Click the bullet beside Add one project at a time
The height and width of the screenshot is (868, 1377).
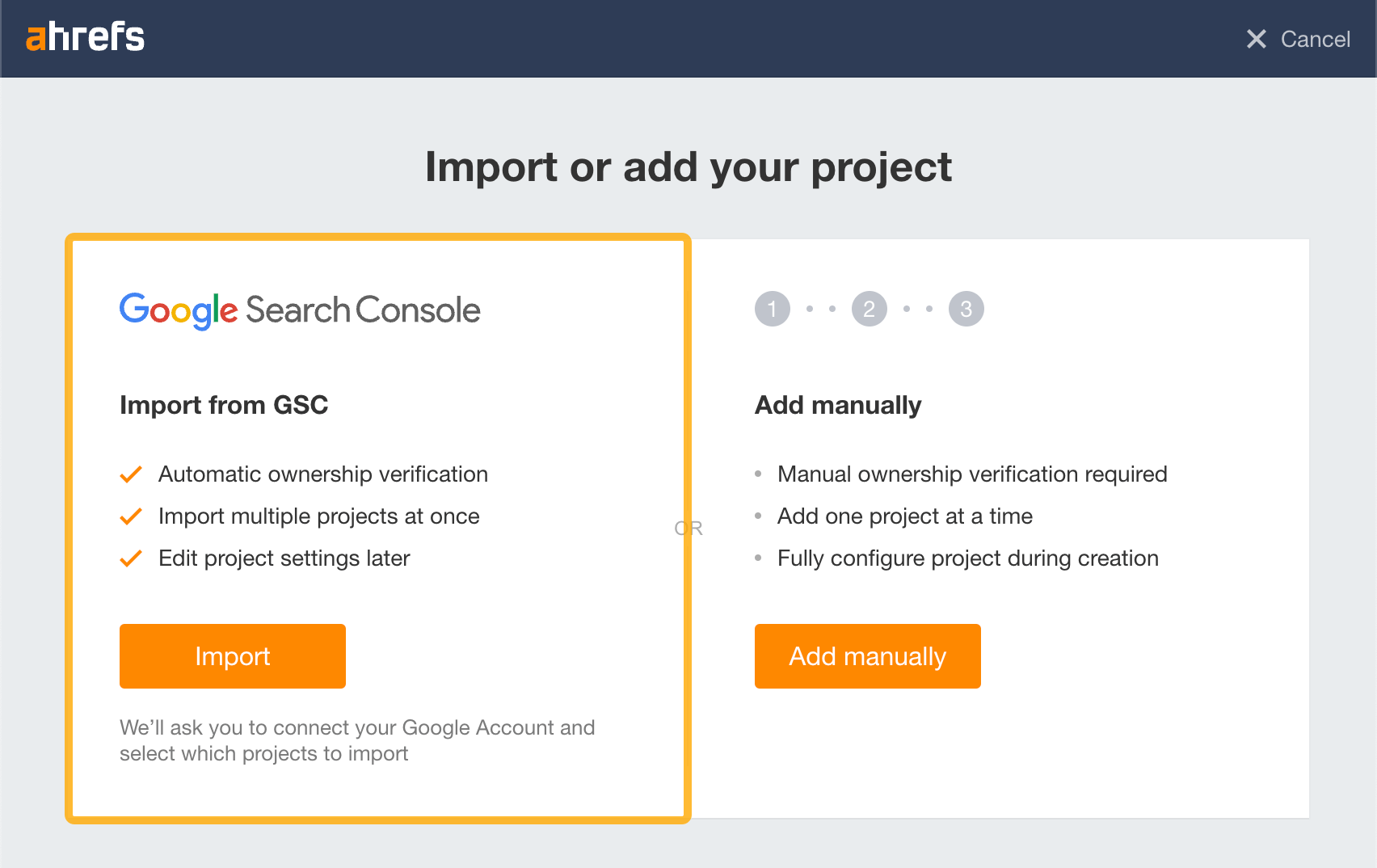[x=758, y=516]
